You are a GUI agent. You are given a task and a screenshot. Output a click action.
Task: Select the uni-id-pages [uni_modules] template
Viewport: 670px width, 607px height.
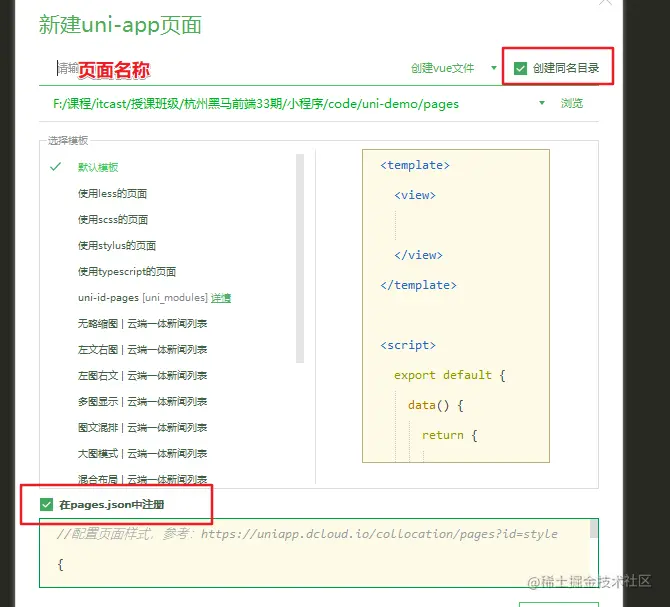[x=143, y=298]
